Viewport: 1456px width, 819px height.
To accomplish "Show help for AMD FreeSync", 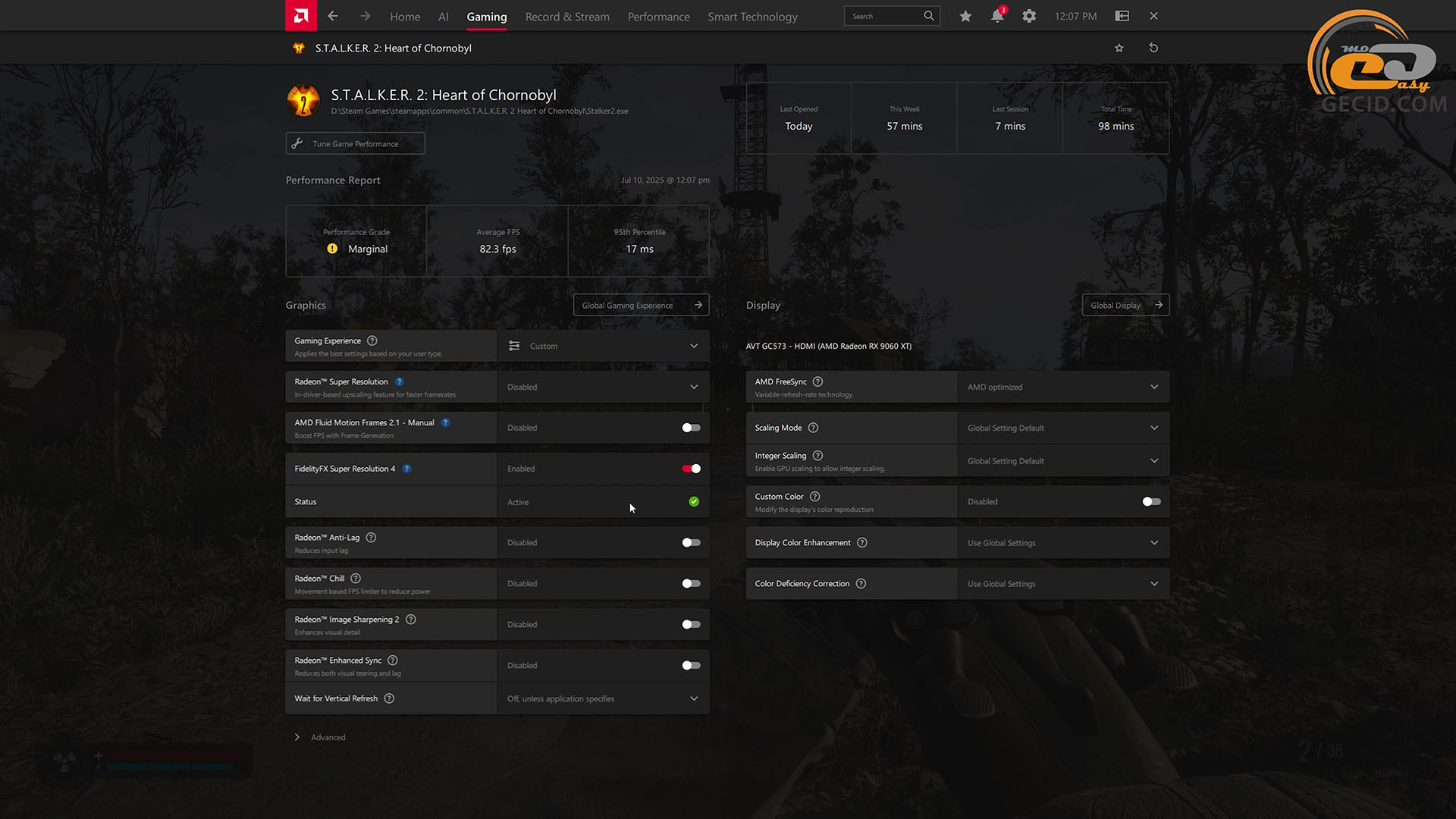I will [818, 382].
